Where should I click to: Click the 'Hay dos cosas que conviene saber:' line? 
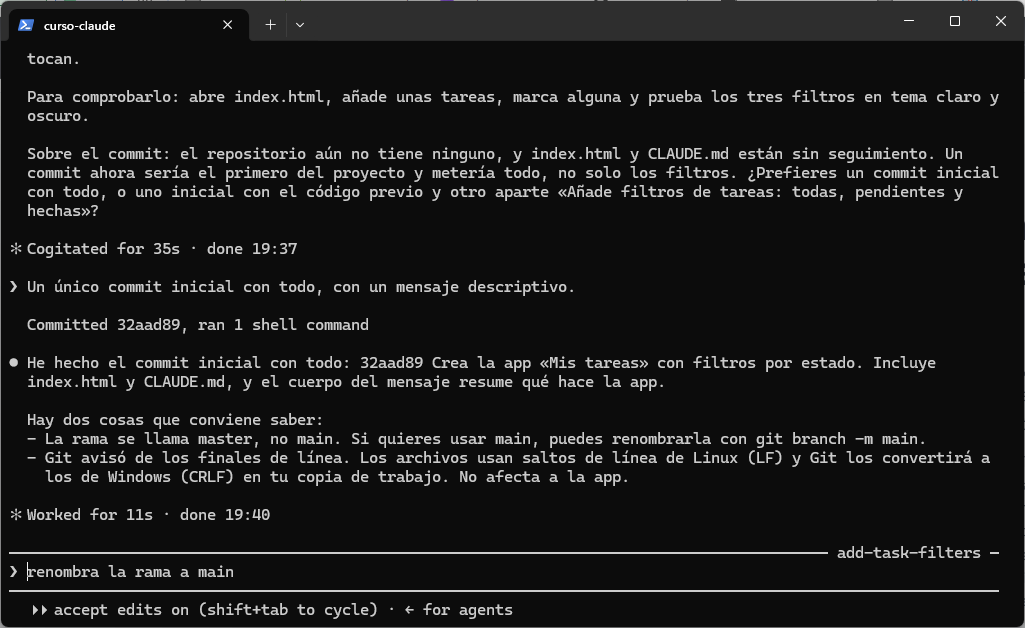coord(175,420)
